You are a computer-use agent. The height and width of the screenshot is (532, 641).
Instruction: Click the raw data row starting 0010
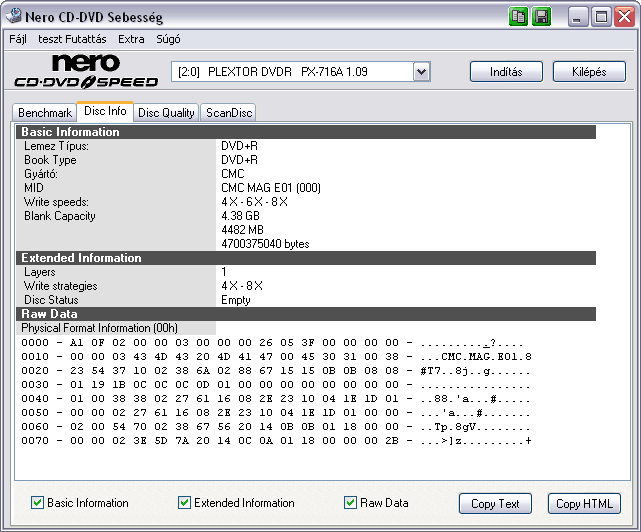pos(276,357)
